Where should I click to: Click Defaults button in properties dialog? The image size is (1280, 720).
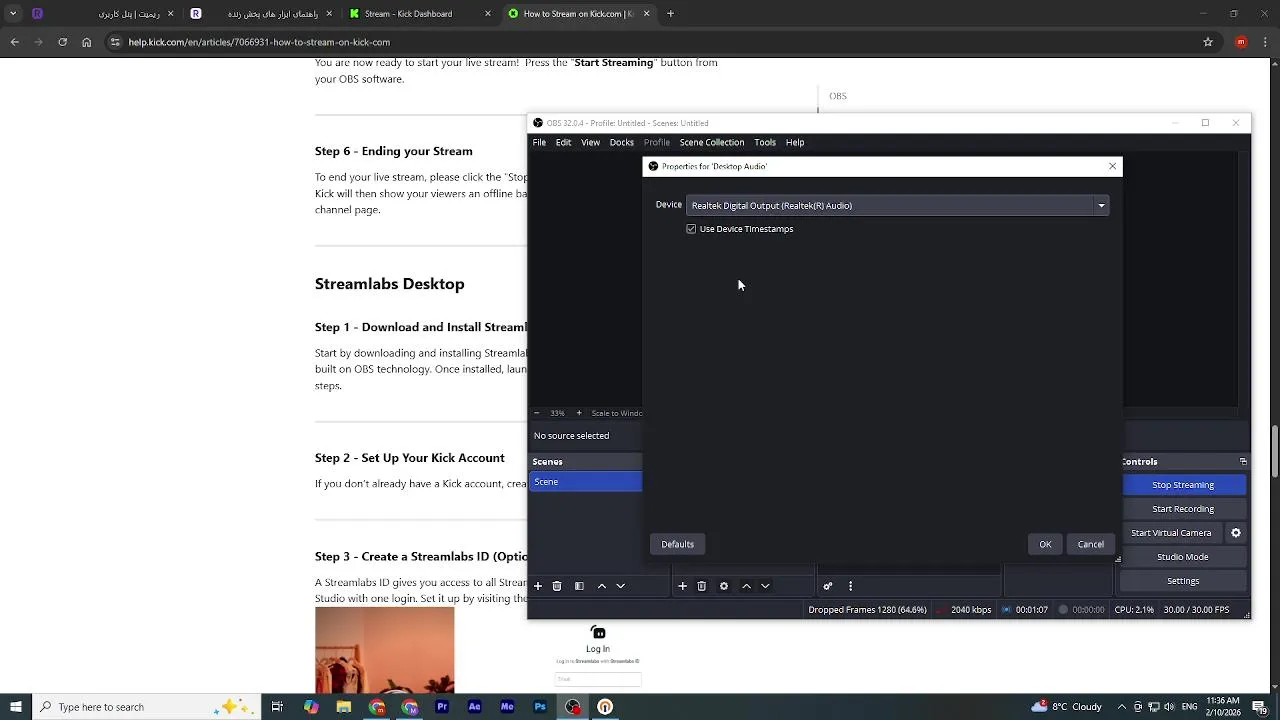click(677, 544)
